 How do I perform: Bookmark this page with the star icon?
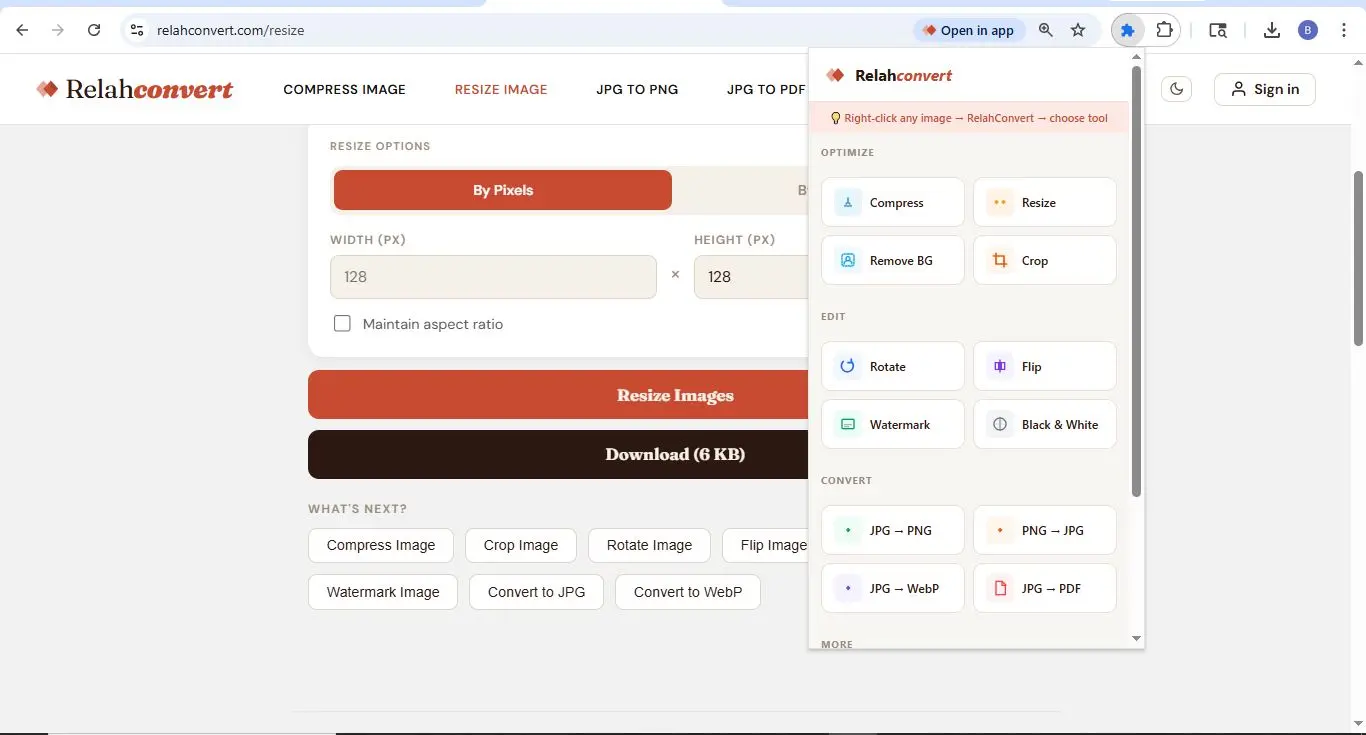point(1078,30)
